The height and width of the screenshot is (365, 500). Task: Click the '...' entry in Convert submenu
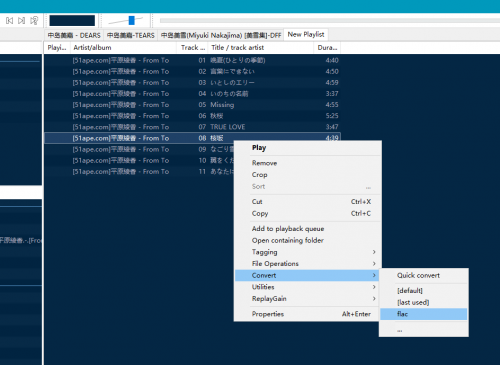click(424, 330)
